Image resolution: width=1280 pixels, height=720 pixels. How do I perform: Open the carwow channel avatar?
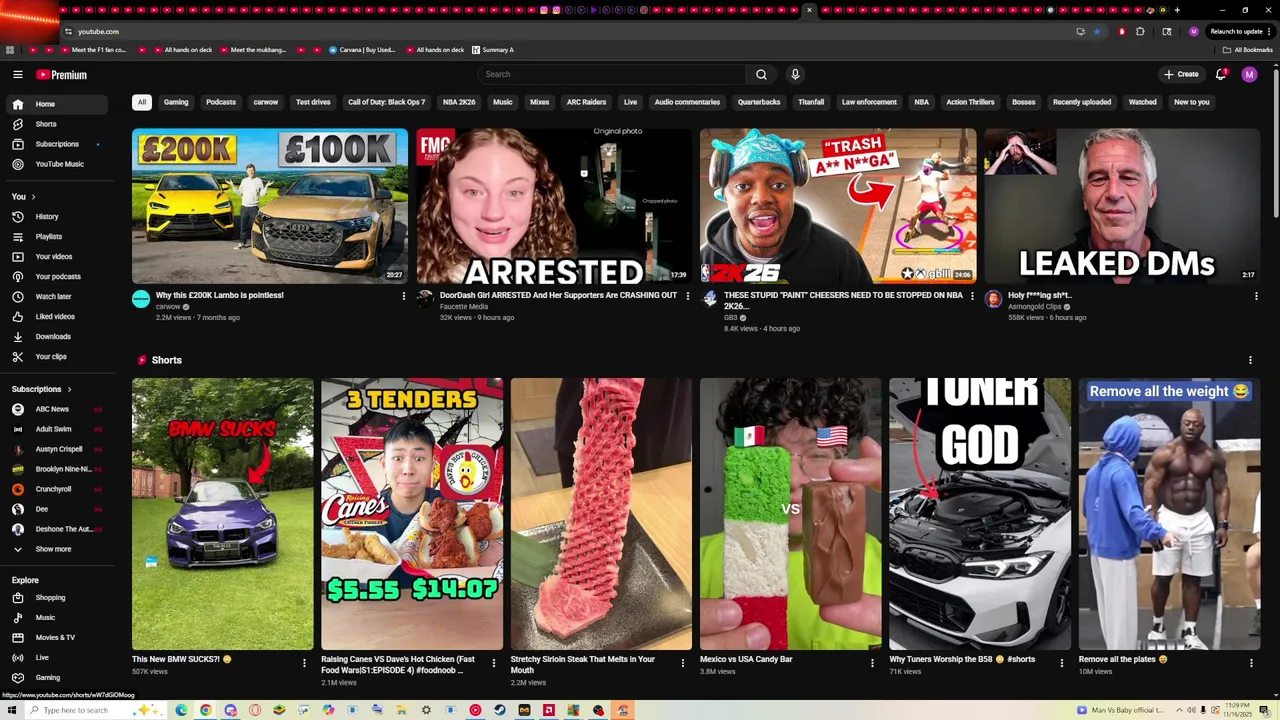(x=141, y=299)
